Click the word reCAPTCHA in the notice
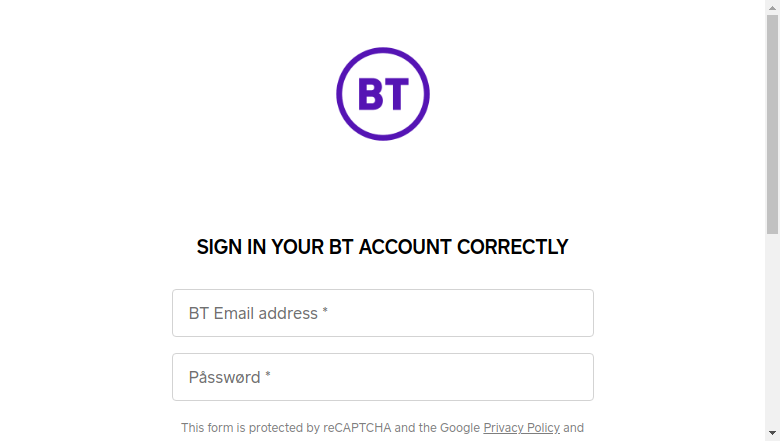The image size is (780, 441). pos(357,428)
